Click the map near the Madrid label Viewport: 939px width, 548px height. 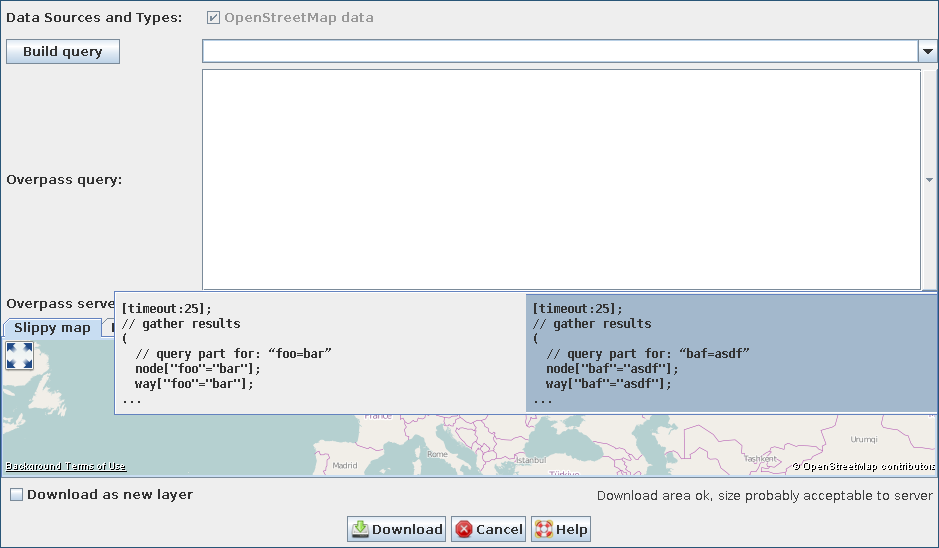pos(344,465)
